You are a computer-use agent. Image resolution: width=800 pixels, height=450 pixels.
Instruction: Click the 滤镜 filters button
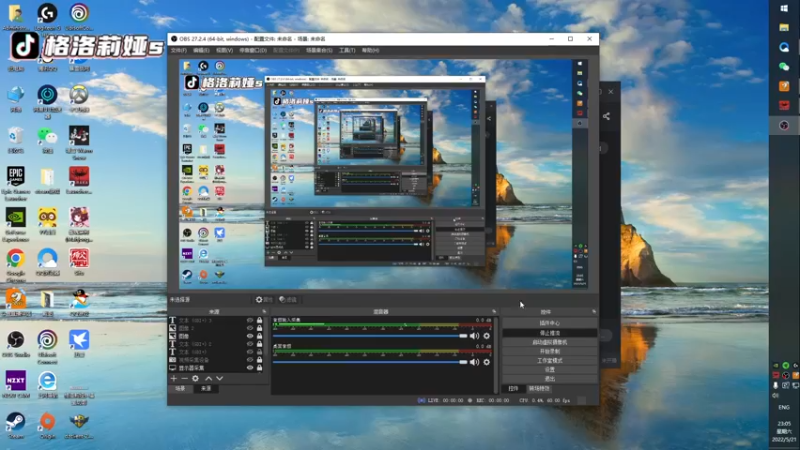[x=288, y=299]
